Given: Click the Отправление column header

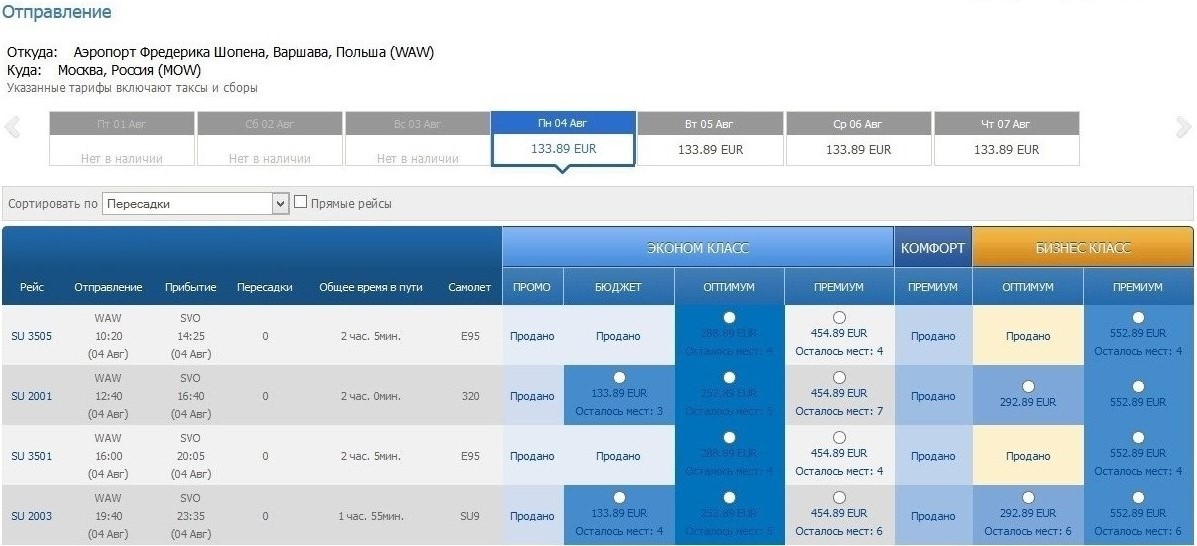Looking at the screenshot, I should tap(108, 288).
